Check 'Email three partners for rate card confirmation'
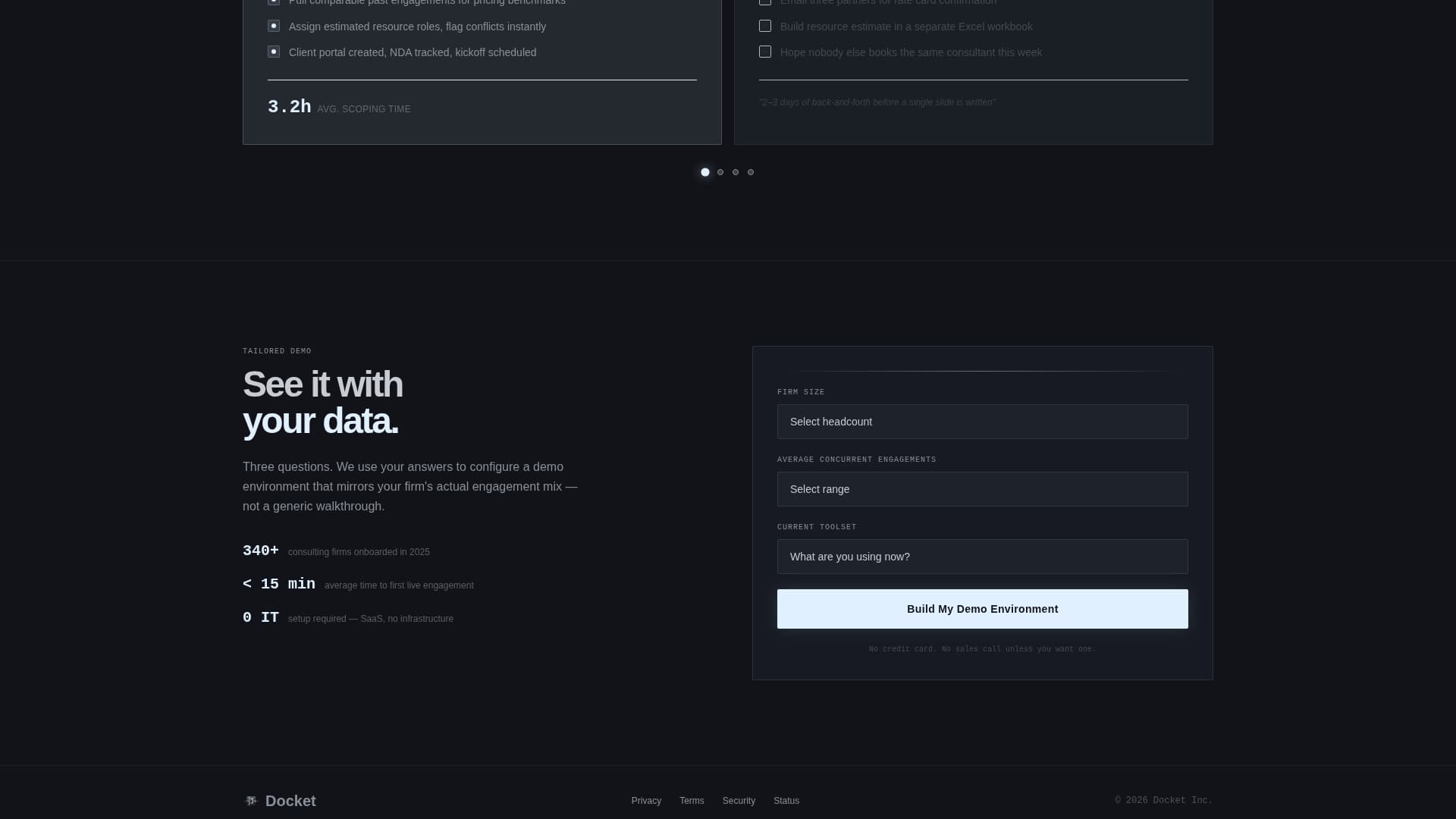The height and width of the screenshot is (819, 1456). pos(765,2)
